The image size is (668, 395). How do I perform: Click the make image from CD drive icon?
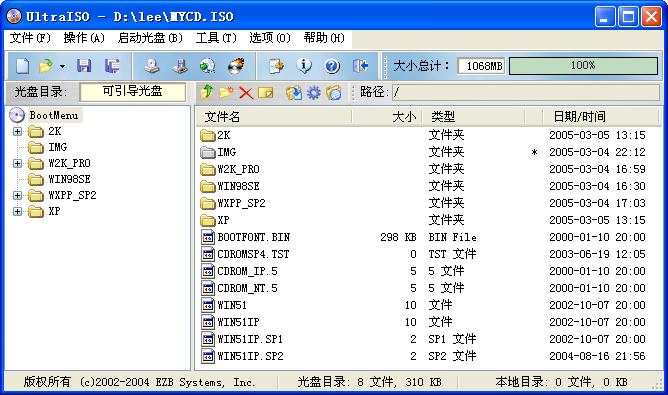point(151,66)
